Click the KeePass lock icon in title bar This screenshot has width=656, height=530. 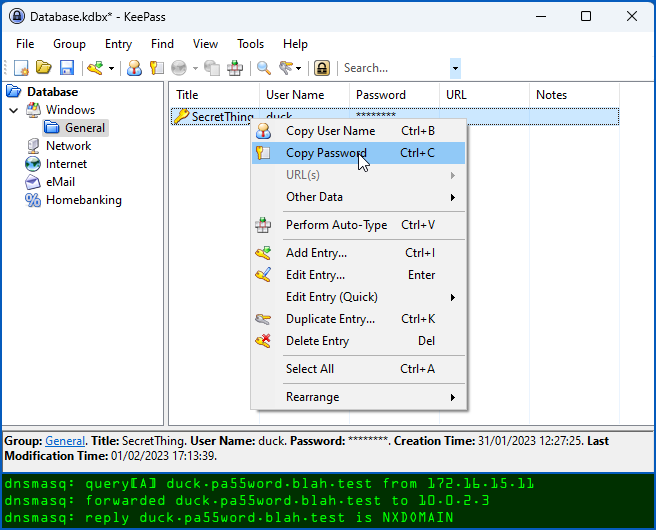[x=17, y=16]
